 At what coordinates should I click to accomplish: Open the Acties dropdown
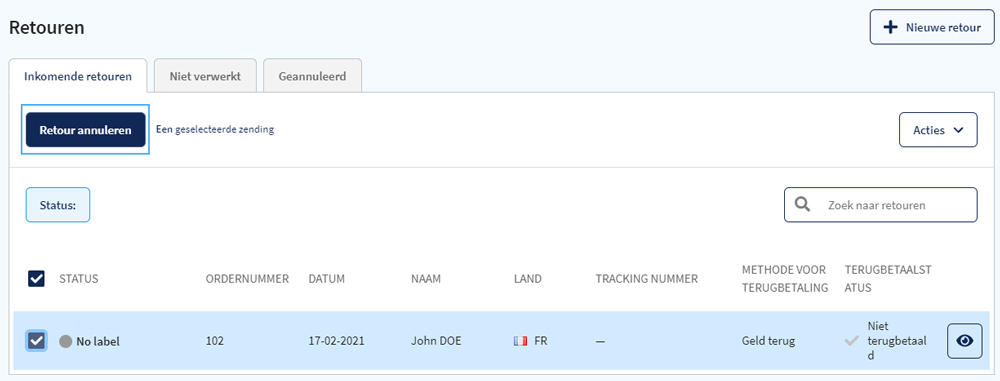pos(938,130)
